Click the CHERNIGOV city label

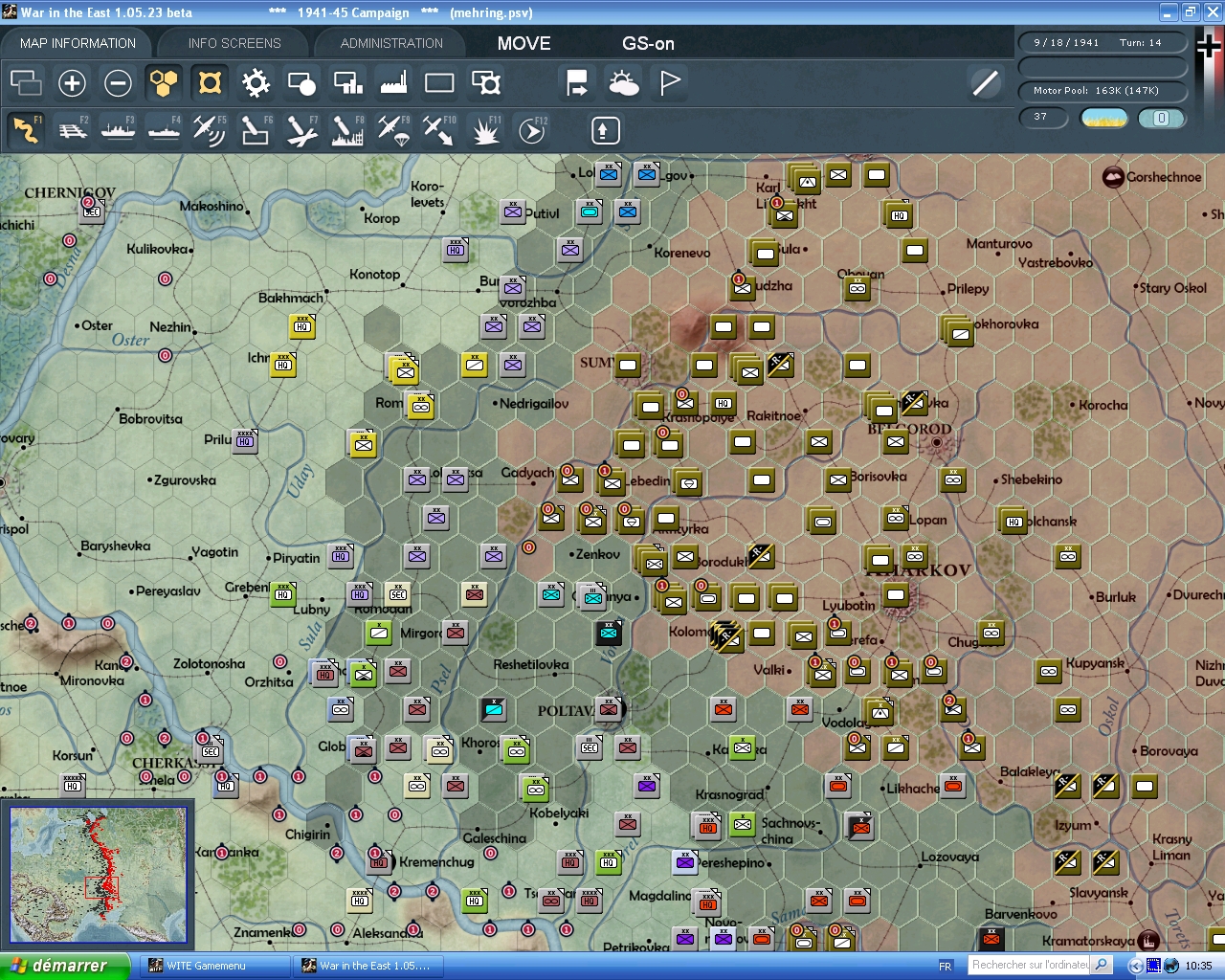(70, 192)
